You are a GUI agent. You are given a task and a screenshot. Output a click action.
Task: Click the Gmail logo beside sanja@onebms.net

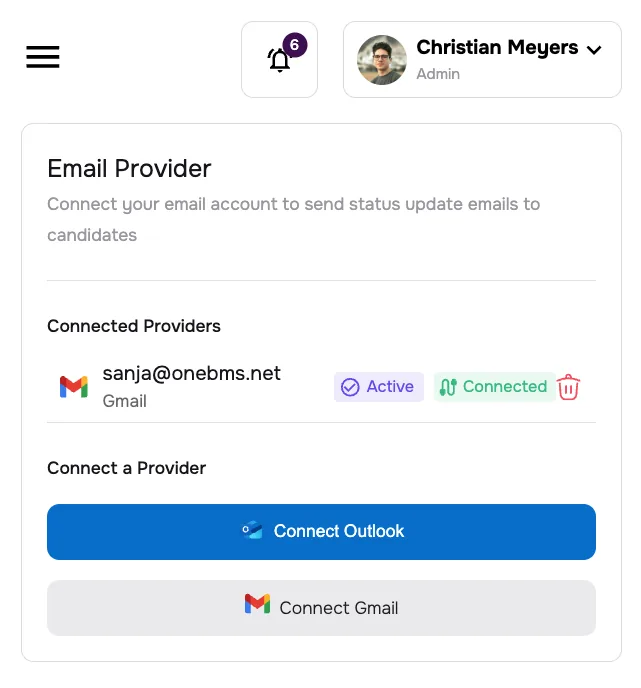pyautogui.click(x=74, y=387)
